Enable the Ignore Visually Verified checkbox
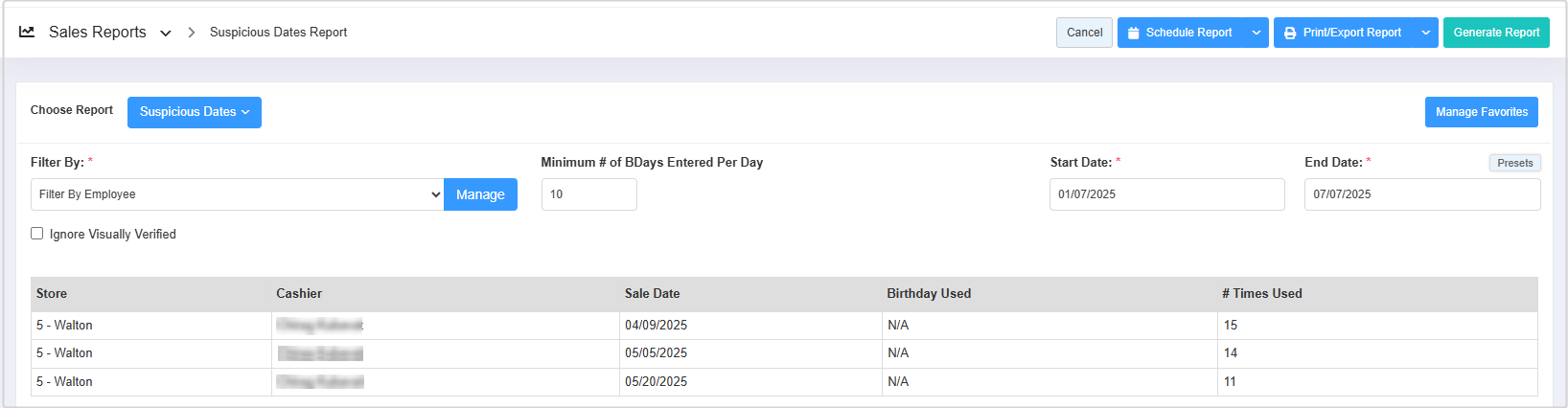Screen dimensions: 1568x408 click(x=37, y=234)
